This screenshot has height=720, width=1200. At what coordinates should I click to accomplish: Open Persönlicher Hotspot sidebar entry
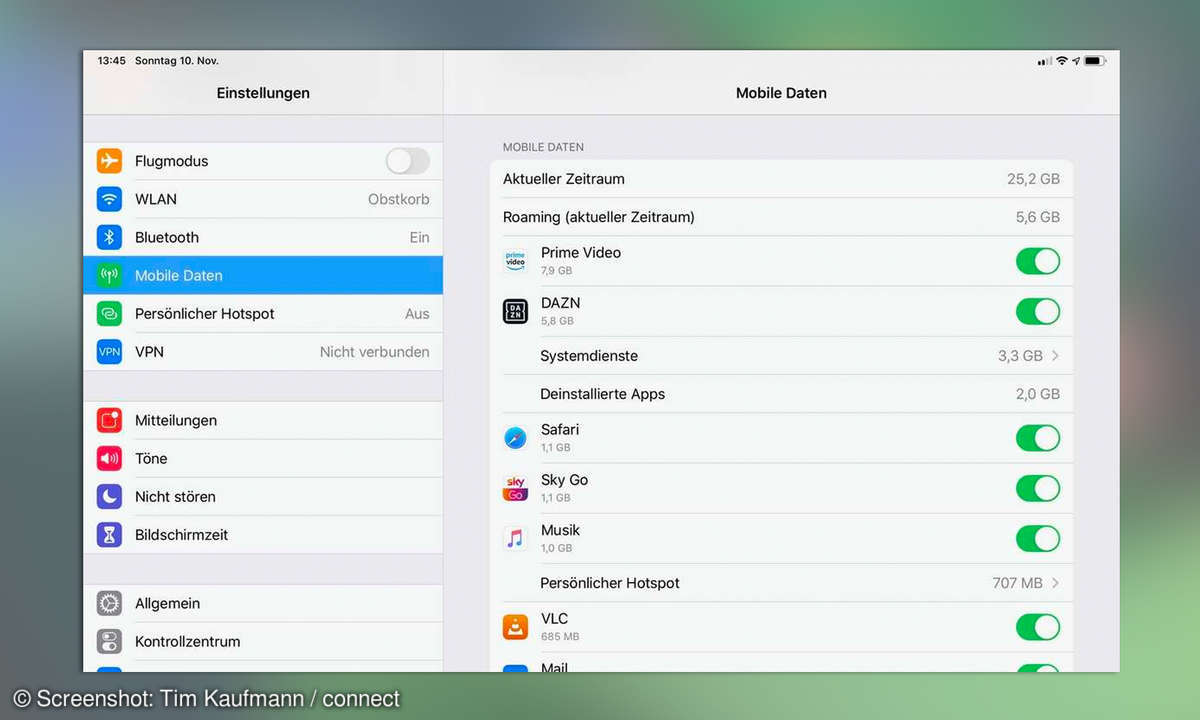point(263,313)
